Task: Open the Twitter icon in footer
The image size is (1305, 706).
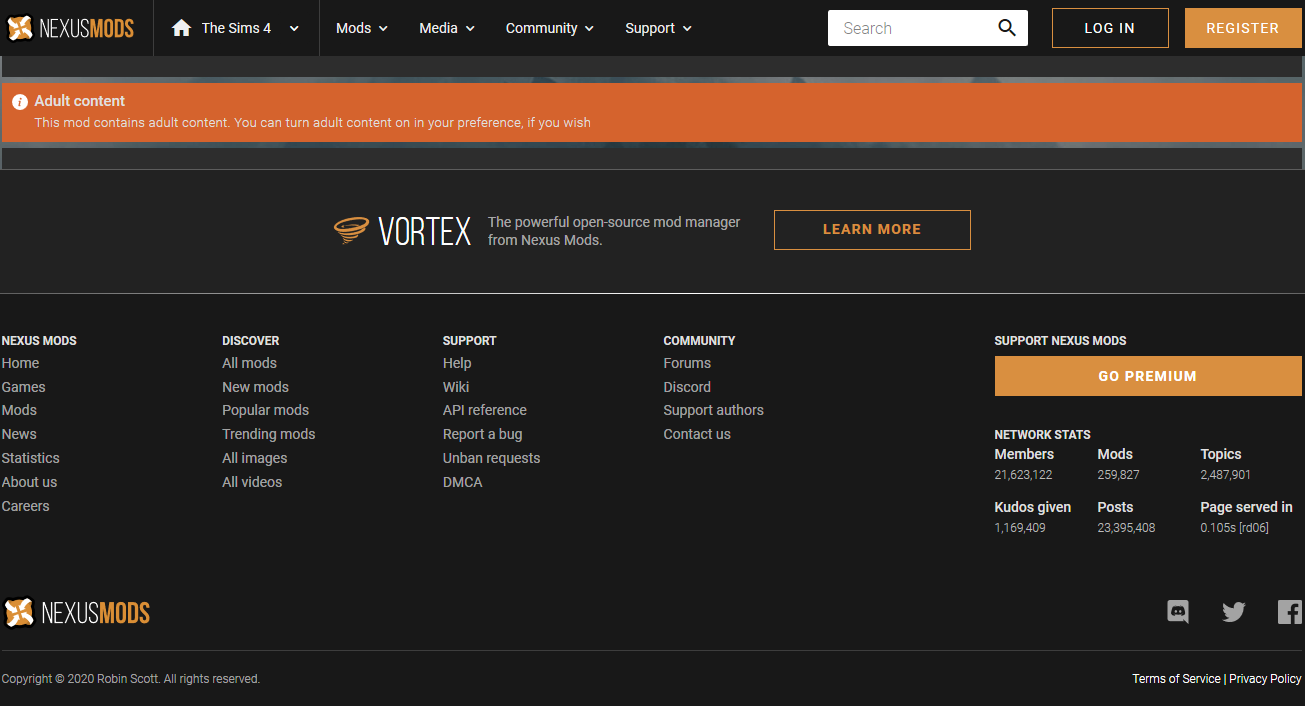Action: [x=1234, y=612]
